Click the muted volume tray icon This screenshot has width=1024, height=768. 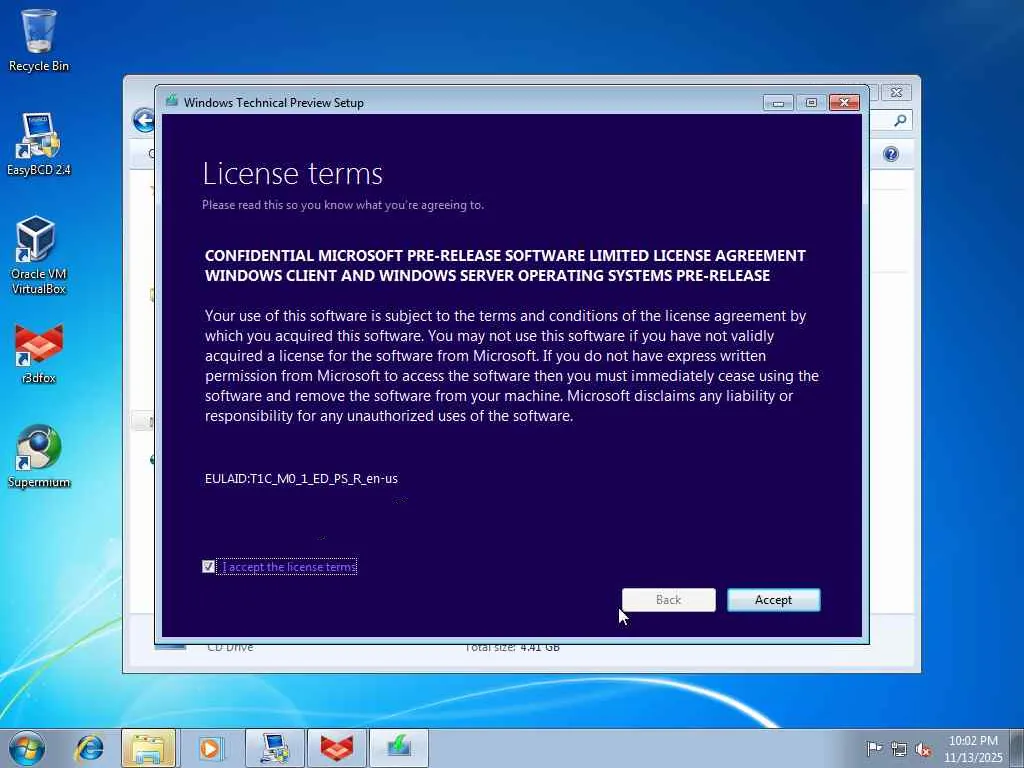(923, 749)
